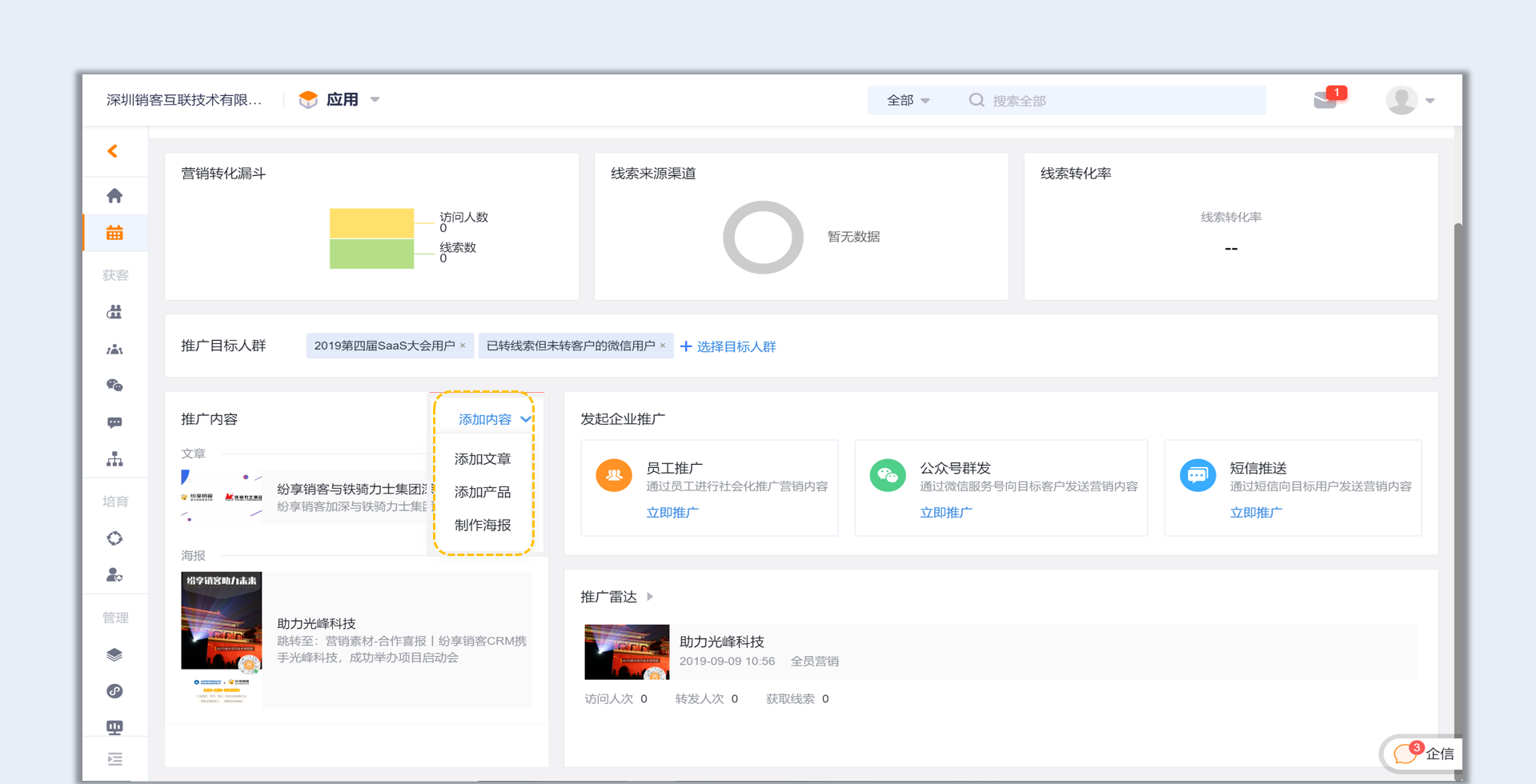Open the presentation screen icon under 管理
This screenshot has height=784, width=1536.
[114, 727]
